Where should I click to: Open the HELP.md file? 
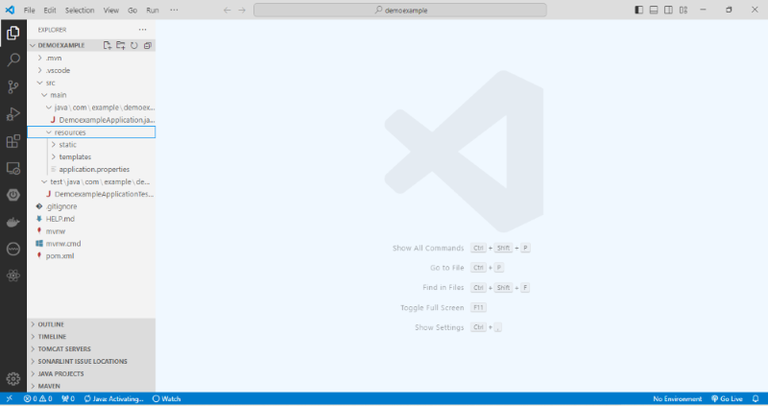click(92, 219)
